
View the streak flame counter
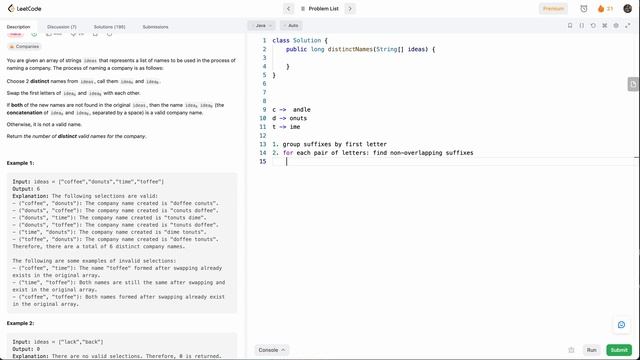click(605, 9)
